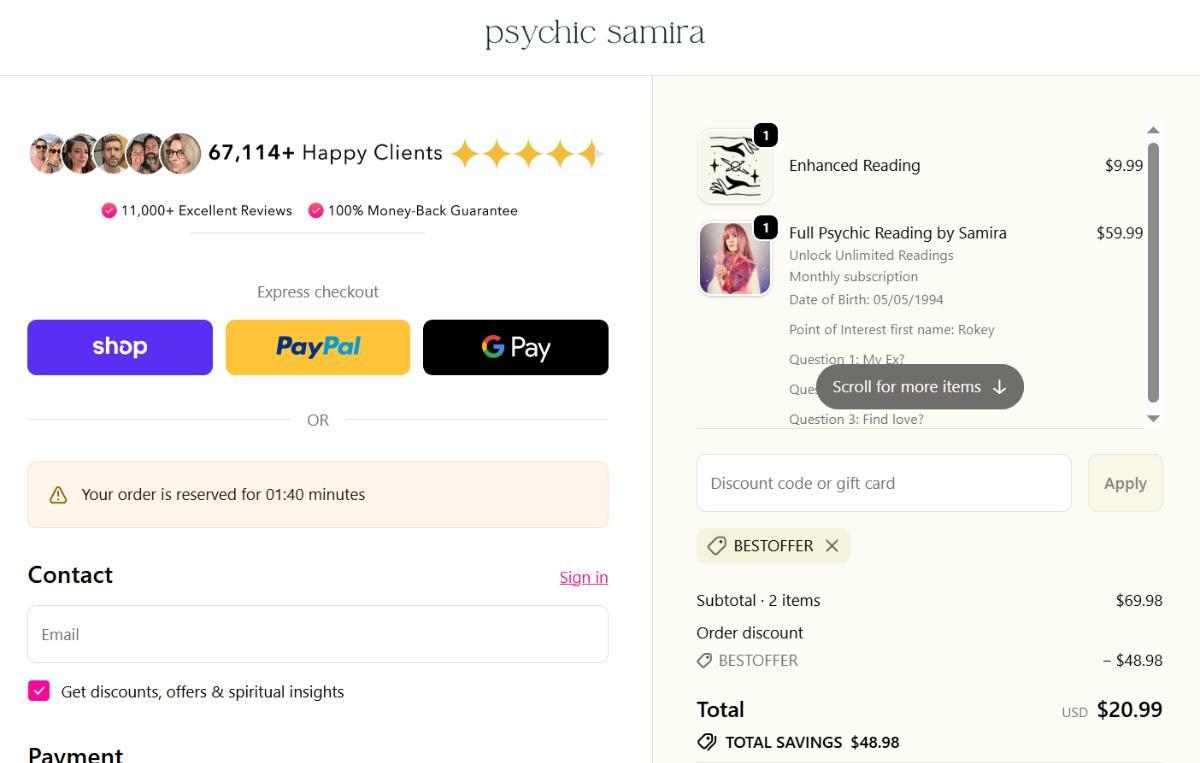
Task: Click the Money-Back Guarantee check badge
Action: pos(316,211)
